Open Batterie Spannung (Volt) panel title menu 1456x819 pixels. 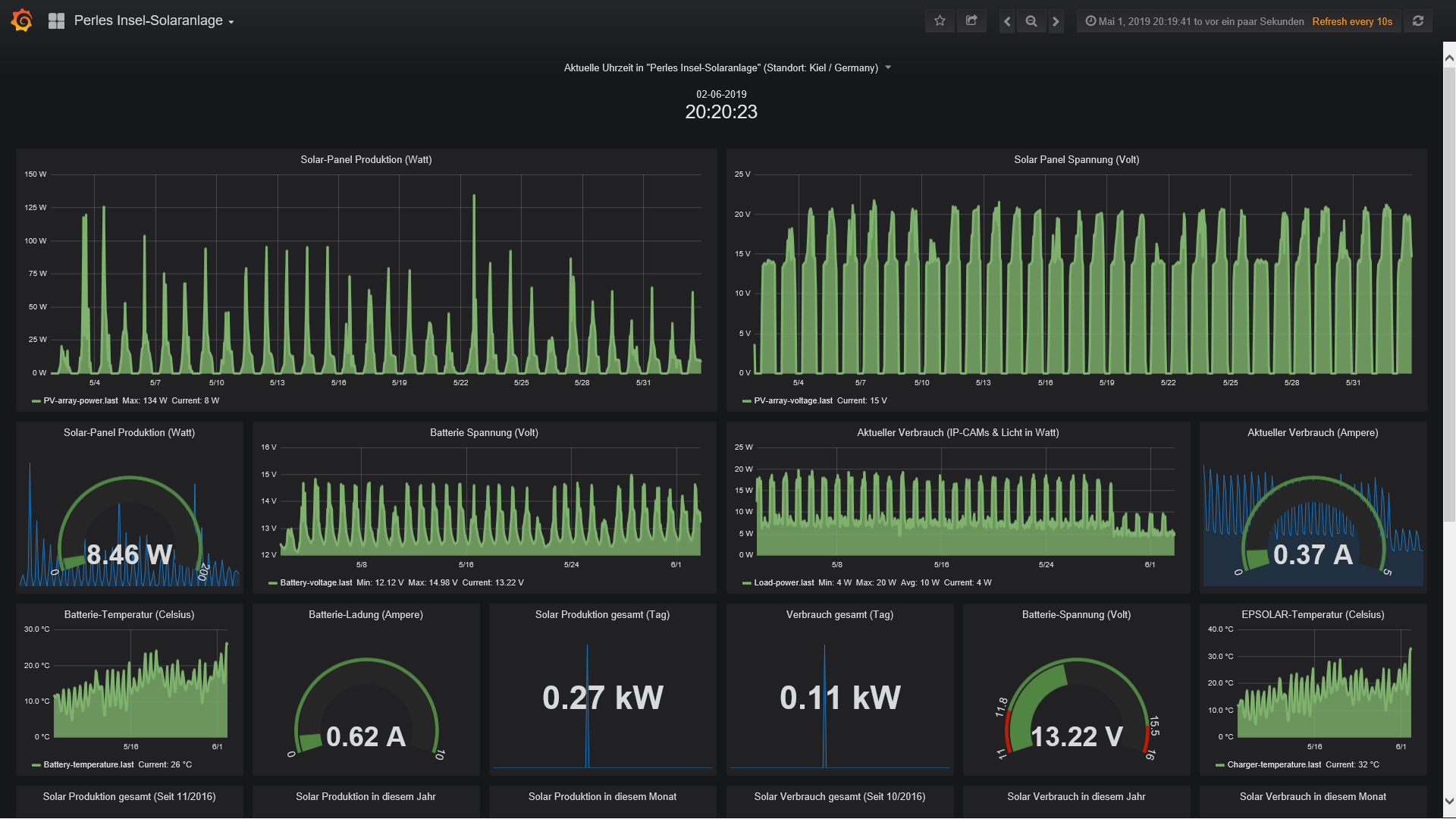[484, 432]
